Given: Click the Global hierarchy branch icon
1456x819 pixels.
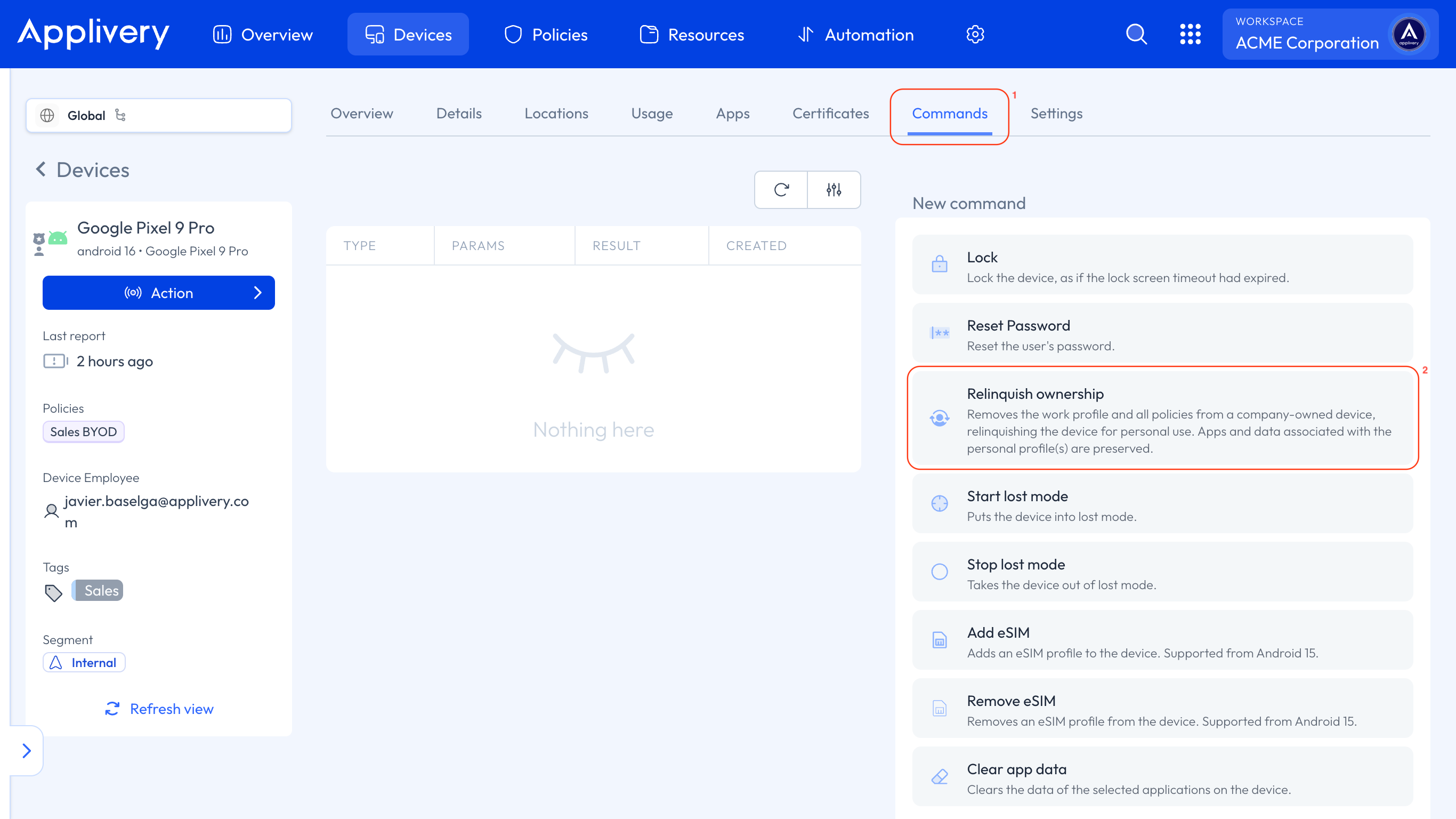Looking at the screenshot, I should pos(120,115).
